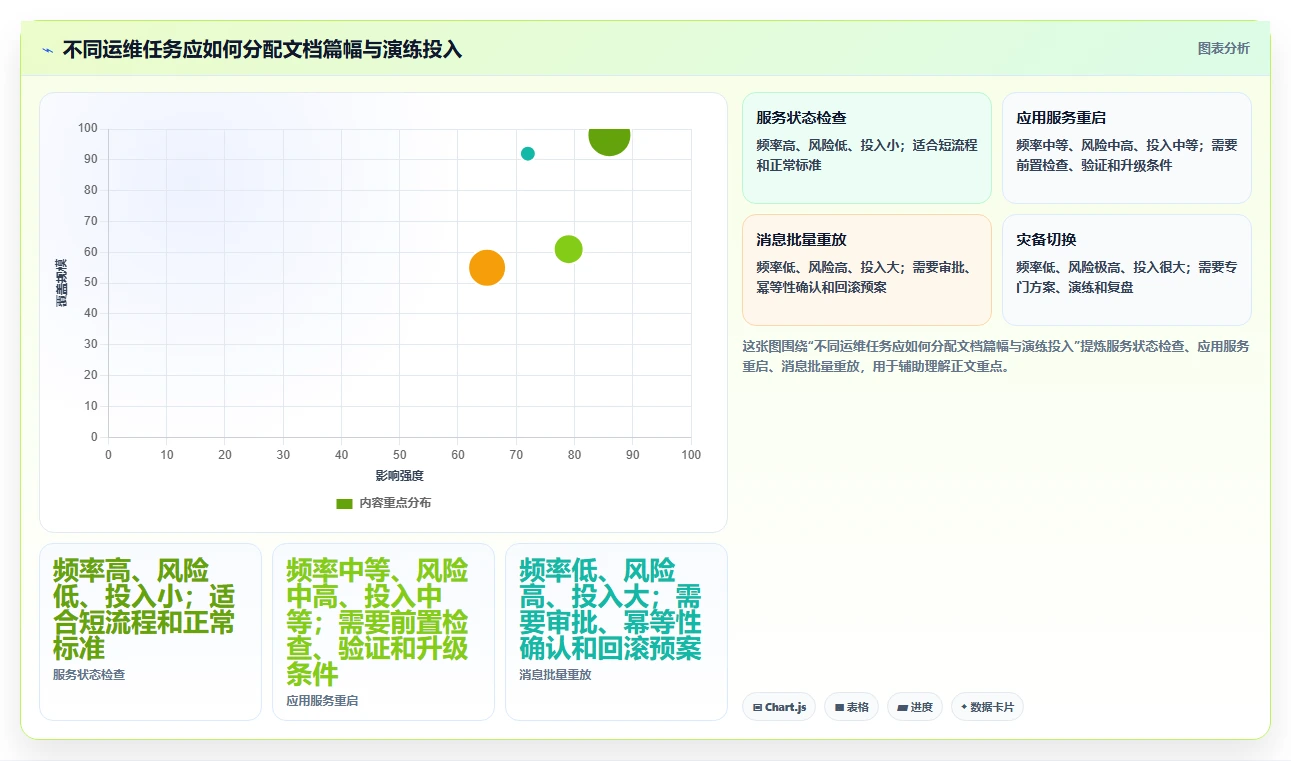
Task: Click the orange bubble on chart
Action: pos(487,267)
